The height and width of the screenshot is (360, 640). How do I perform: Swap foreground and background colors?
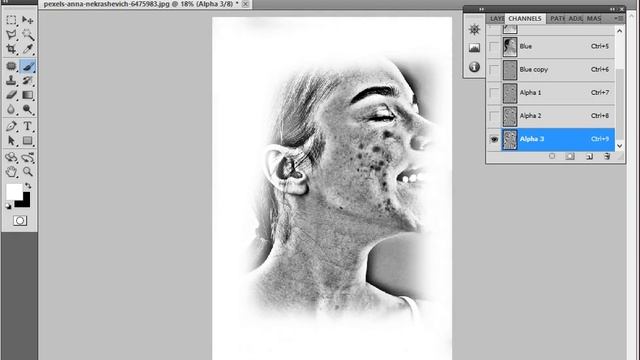click(x=28, y=186)
